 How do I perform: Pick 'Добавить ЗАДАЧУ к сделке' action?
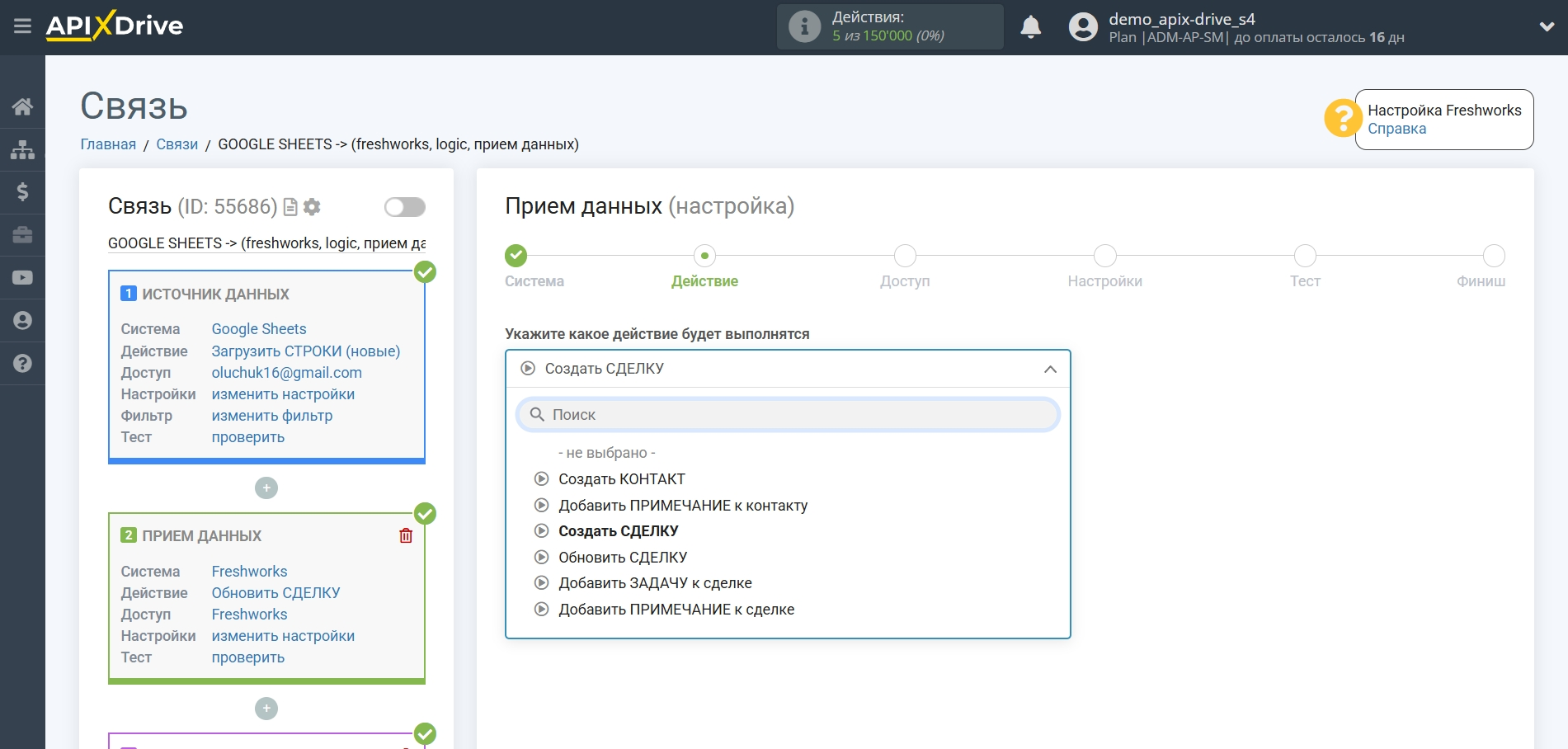click(x=655, y=583)
